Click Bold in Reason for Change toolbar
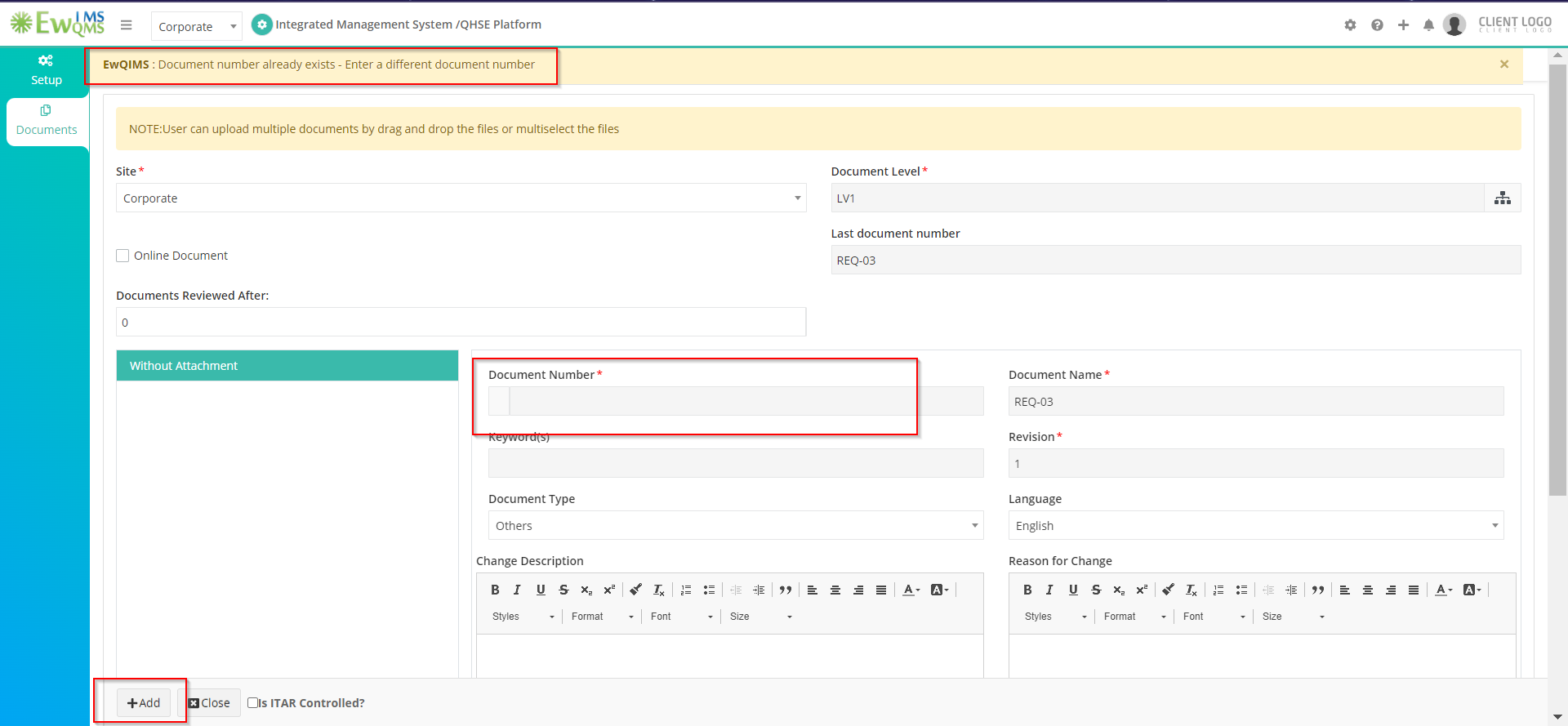The height and width of the screenshot is (726, 1568). 1027,590
